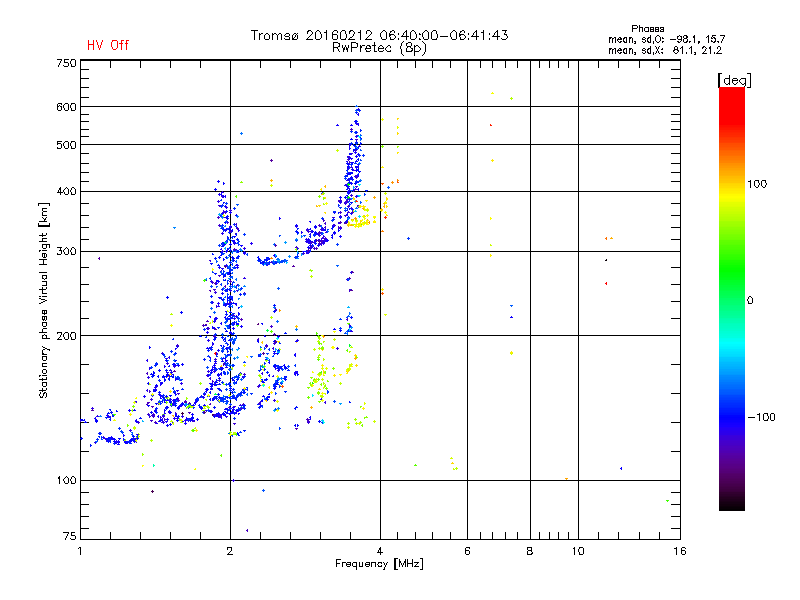Click the blue colorbar region at -100
Viewport: 800px width, 600px height.
(732, 417)
